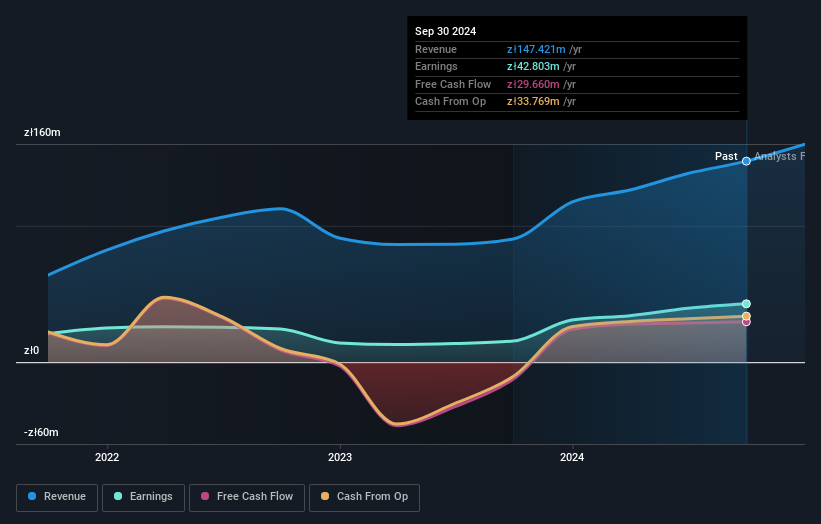This screenshot has width=821, height=524.
Task: Click the Analysts forecast label
Action: pyautogui.click(x=779, y=156)
